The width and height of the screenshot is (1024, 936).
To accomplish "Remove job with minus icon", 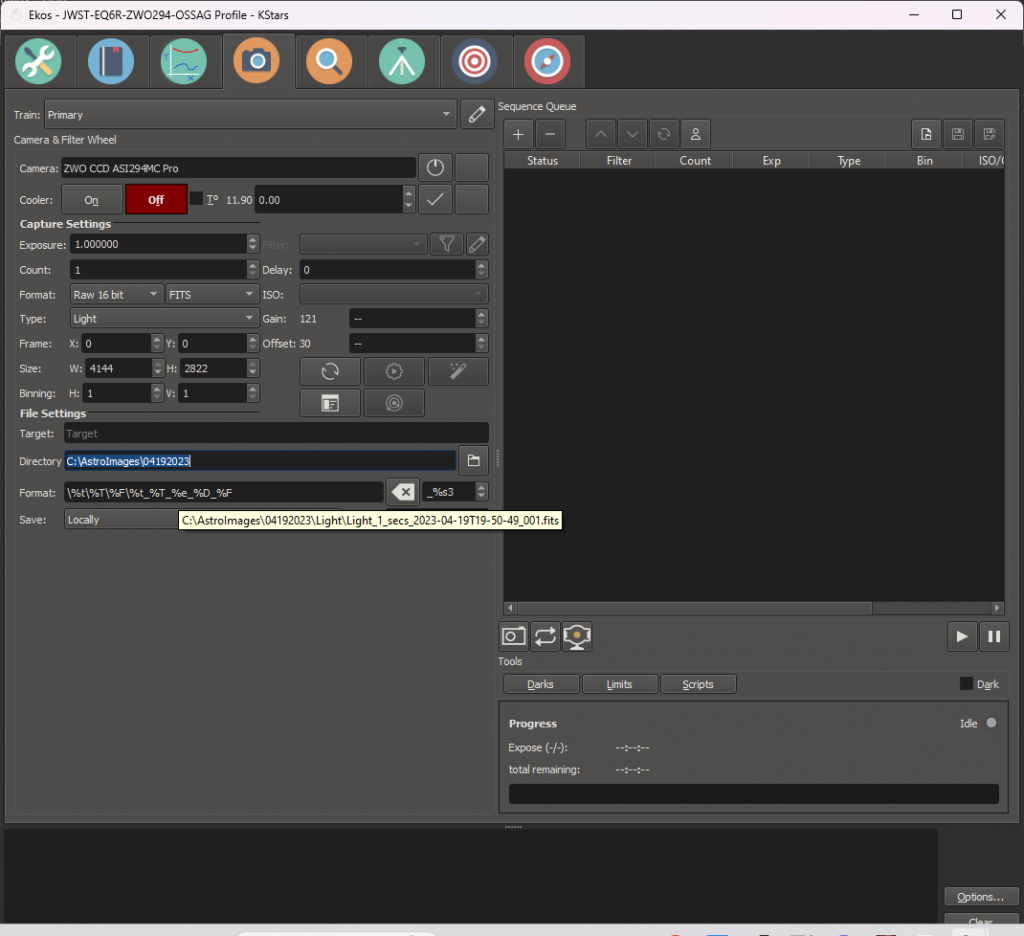I will click(x=550, y=135).
